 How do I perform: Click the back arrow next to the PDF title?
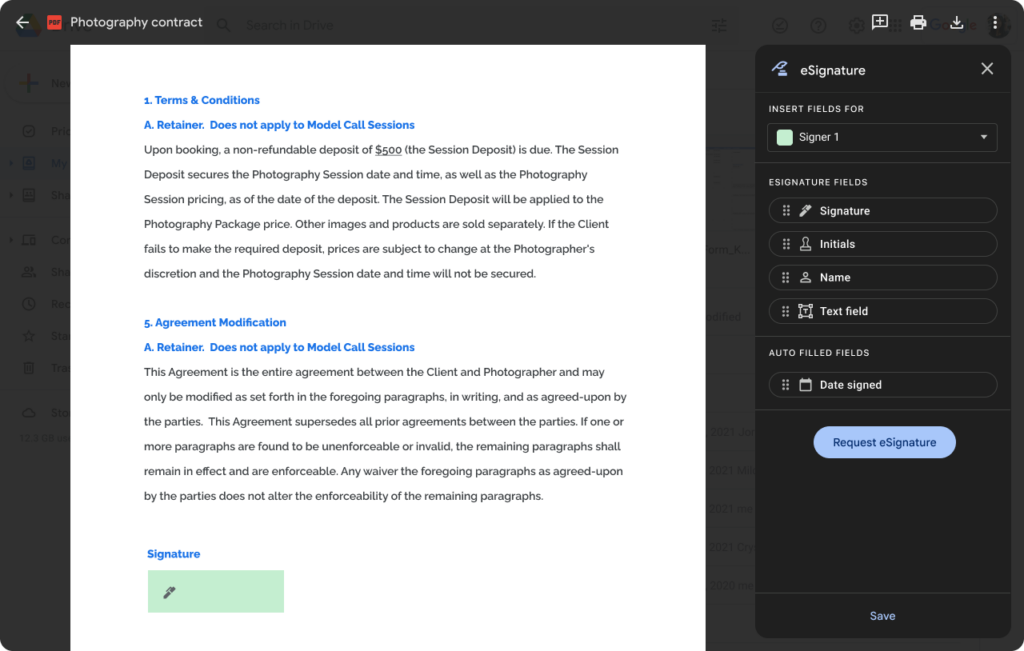pyautogui.click(x=22, y=22)
